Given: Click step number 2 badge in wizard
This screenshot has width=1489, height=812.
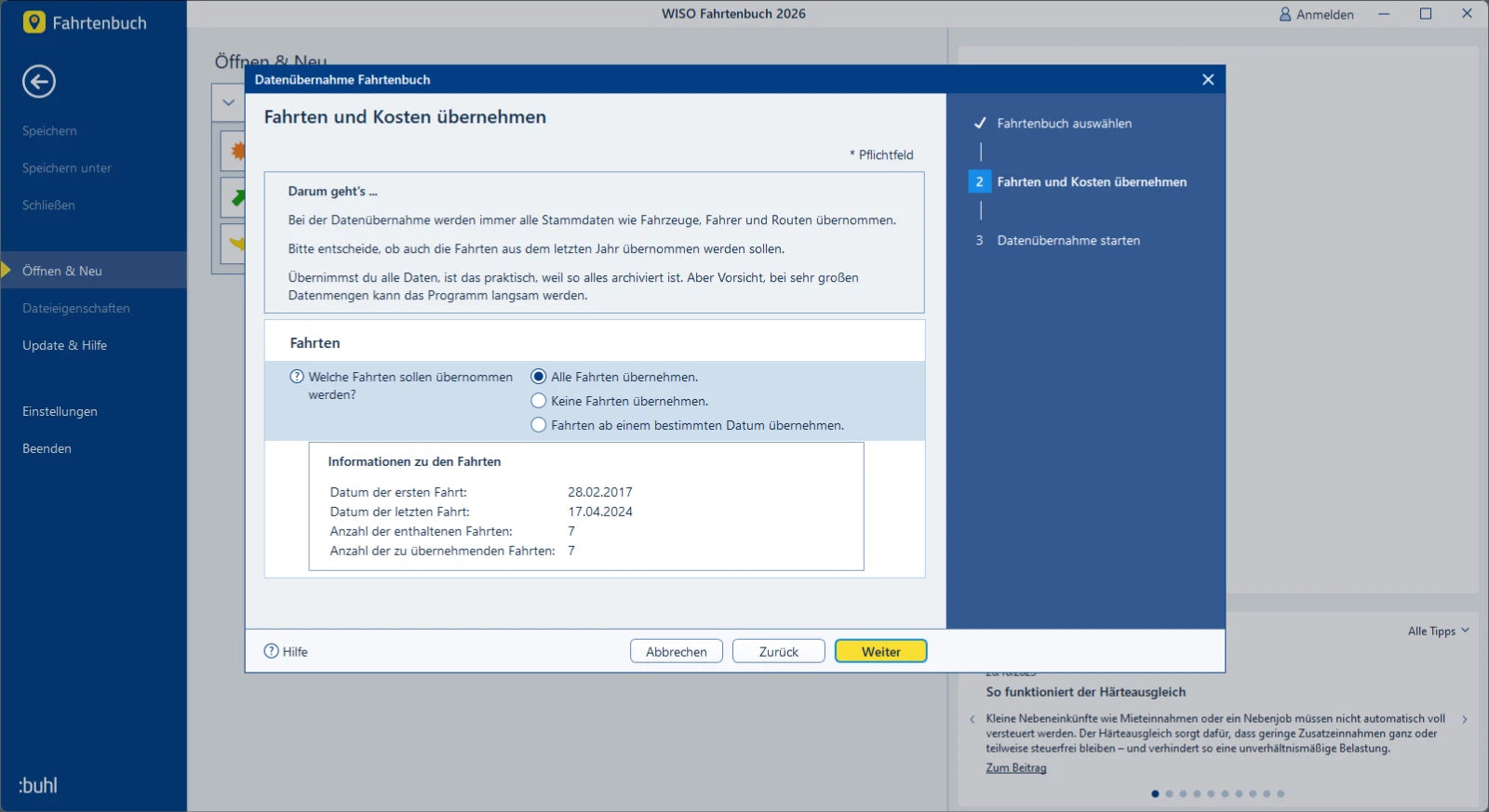Looking at the screenshot, I should pos(980,181).
